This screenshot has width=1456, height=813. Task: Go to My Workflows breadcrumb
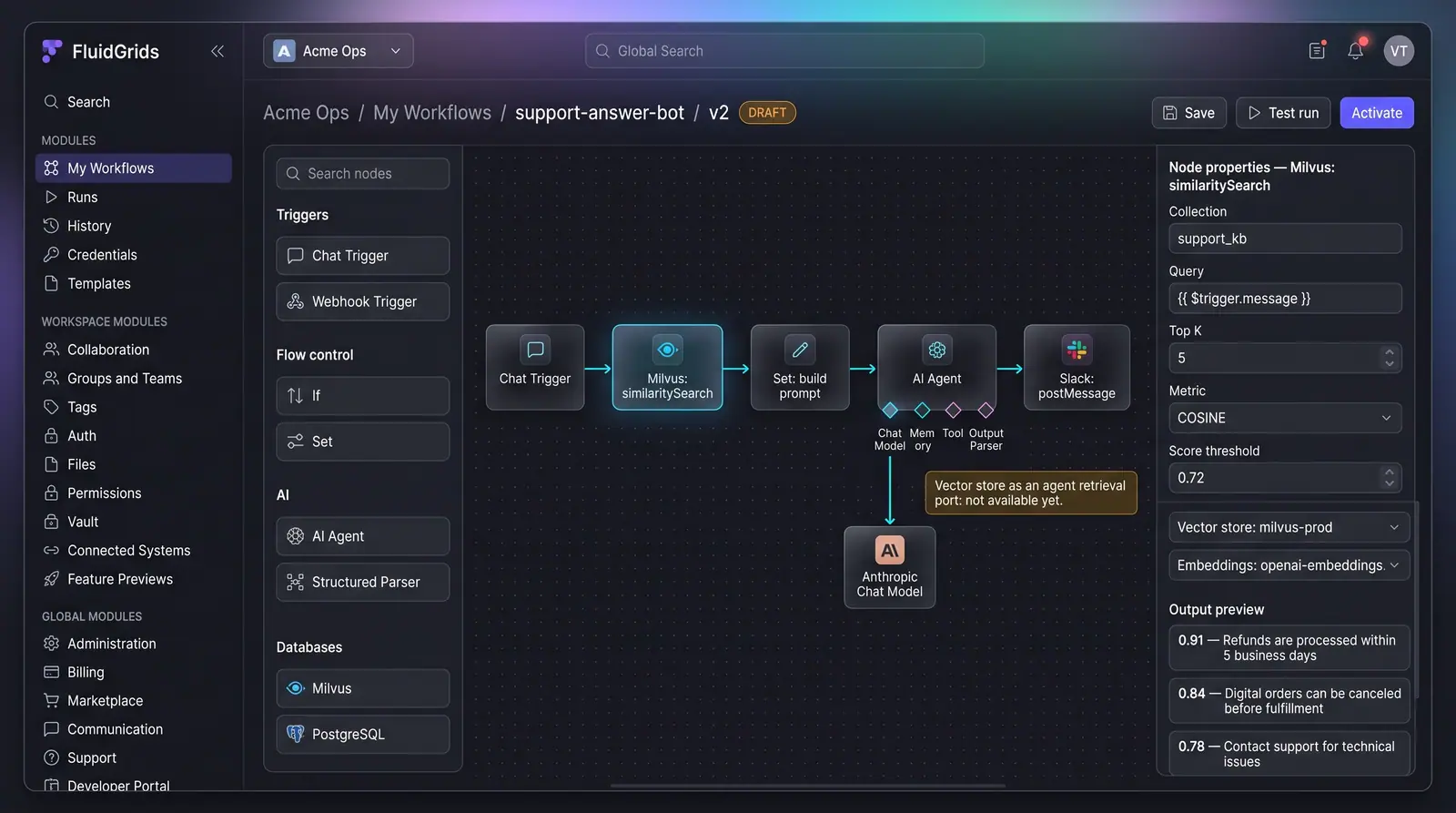(x=432, y=113)
